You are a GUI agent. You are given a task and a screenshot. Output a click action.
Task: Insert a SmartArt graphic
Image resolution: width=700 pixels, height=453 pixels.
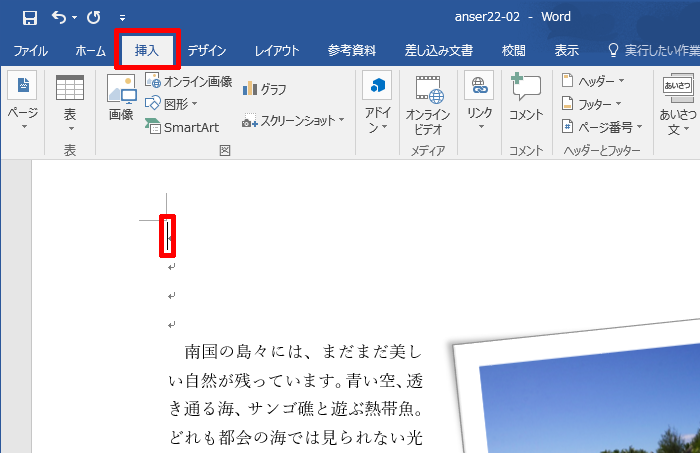[182, 127]
